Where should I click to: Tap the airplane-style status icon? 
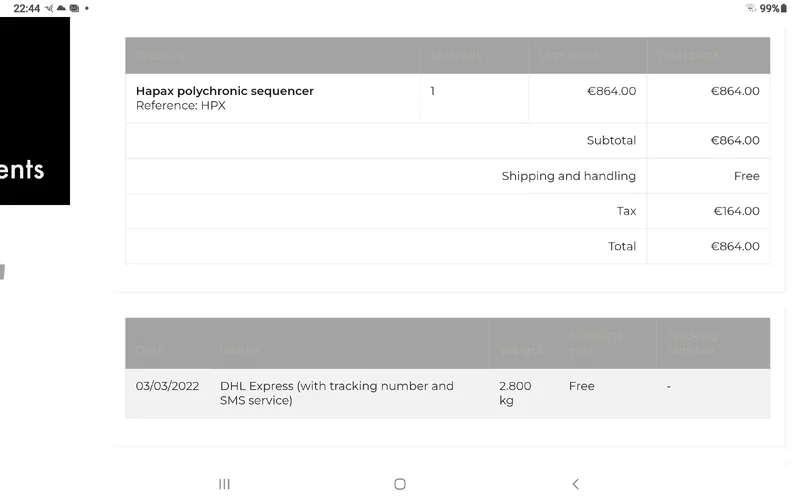point(49,8)
